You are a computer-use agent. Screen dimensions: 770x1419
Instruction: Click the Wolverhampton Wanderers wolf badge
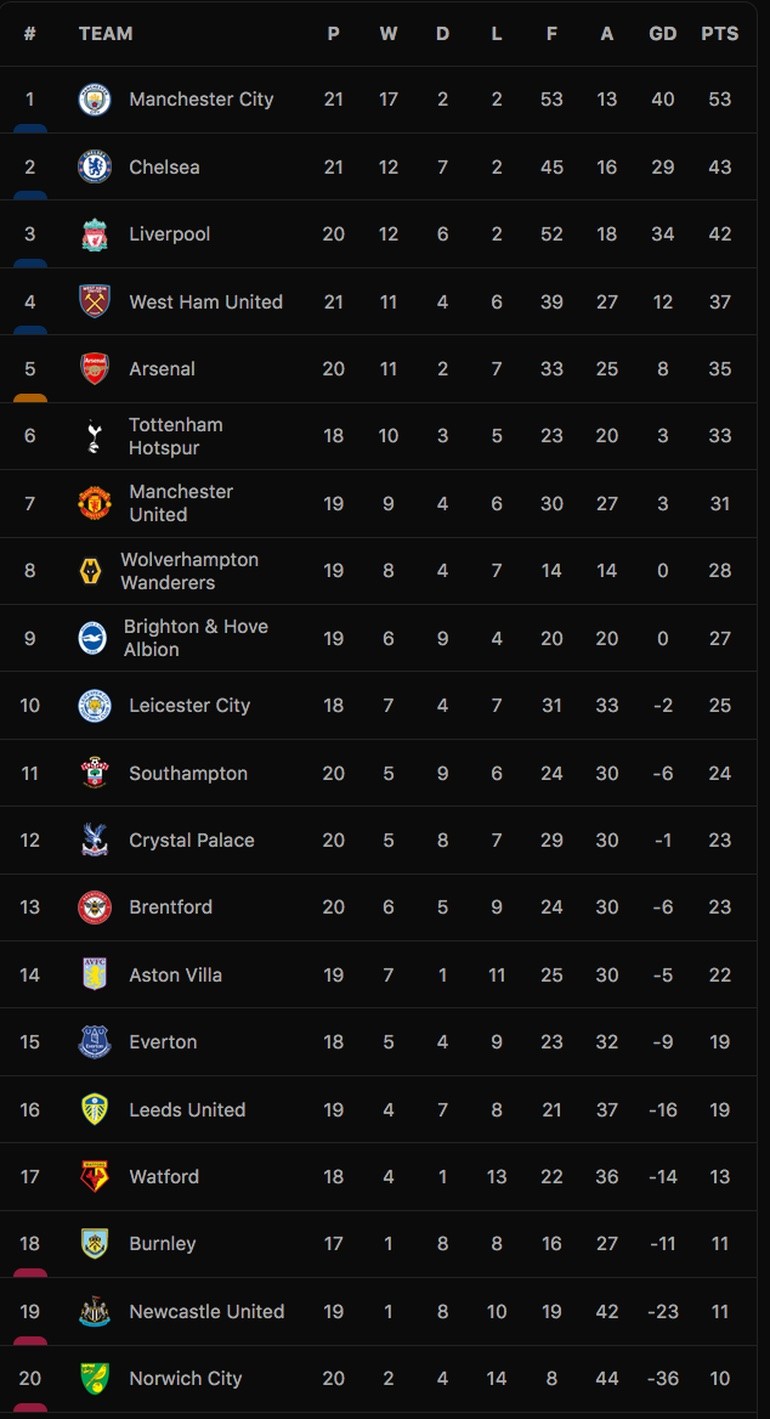(94, 570)
